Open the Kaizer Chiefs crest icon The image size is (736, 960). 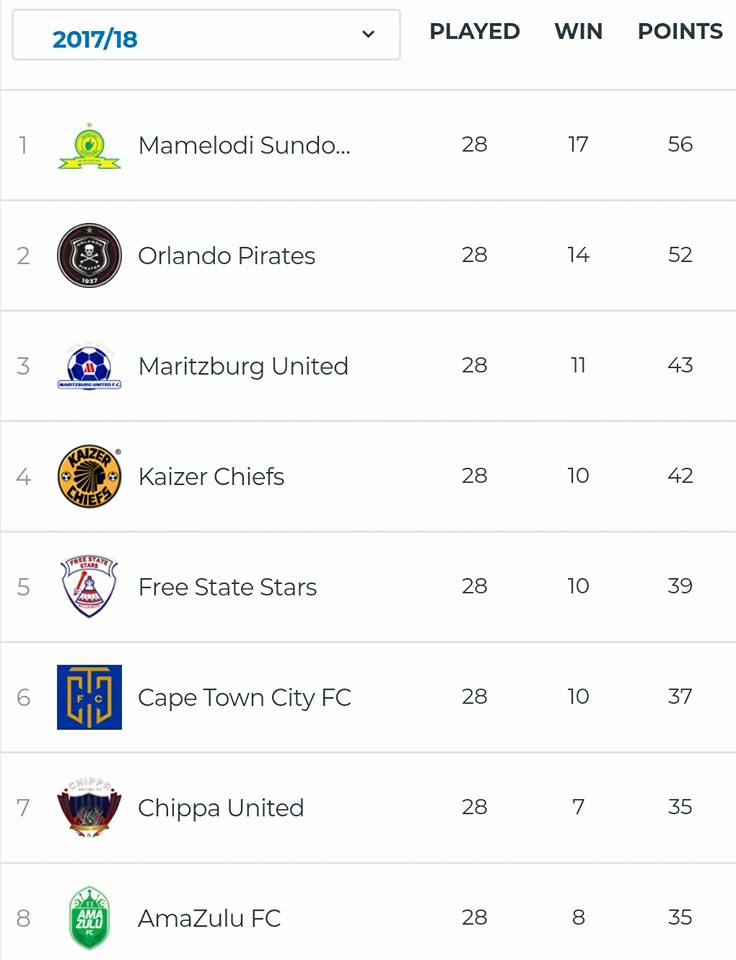[x=89, y=476]
